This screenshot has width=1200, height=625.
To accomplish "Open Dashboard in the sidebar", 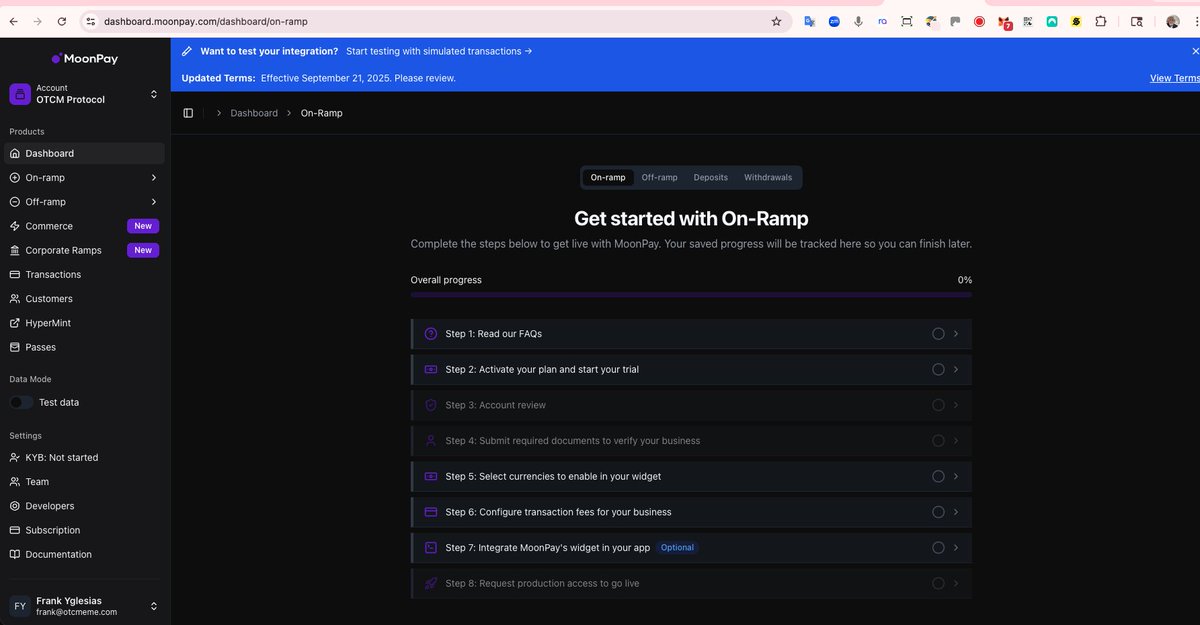I will point(85,153).
